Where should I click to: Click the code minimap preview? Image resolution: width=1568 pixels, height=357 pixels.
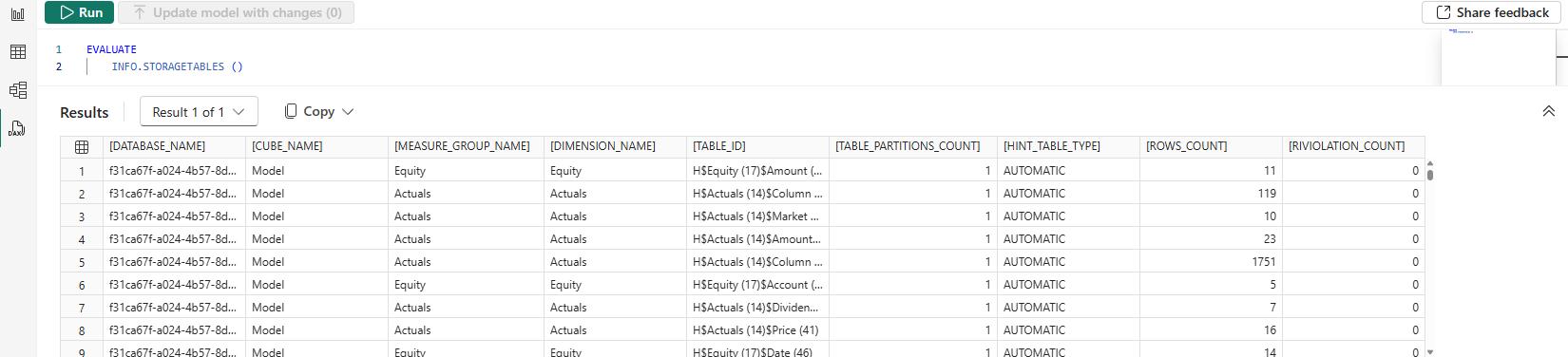[x=1460, y=31]
